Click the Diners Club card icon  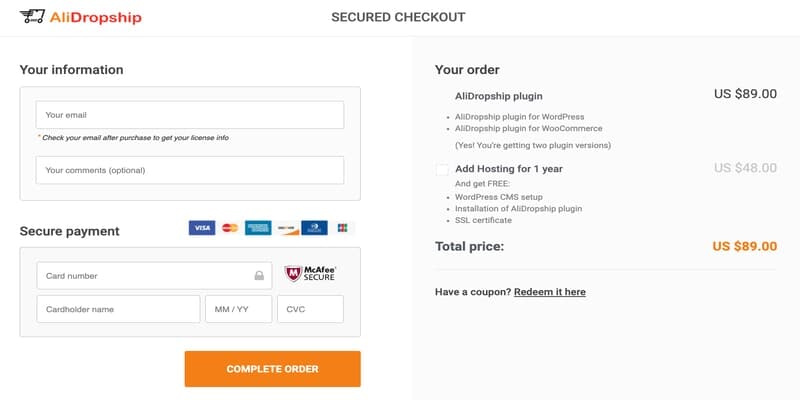pos(314,228)
